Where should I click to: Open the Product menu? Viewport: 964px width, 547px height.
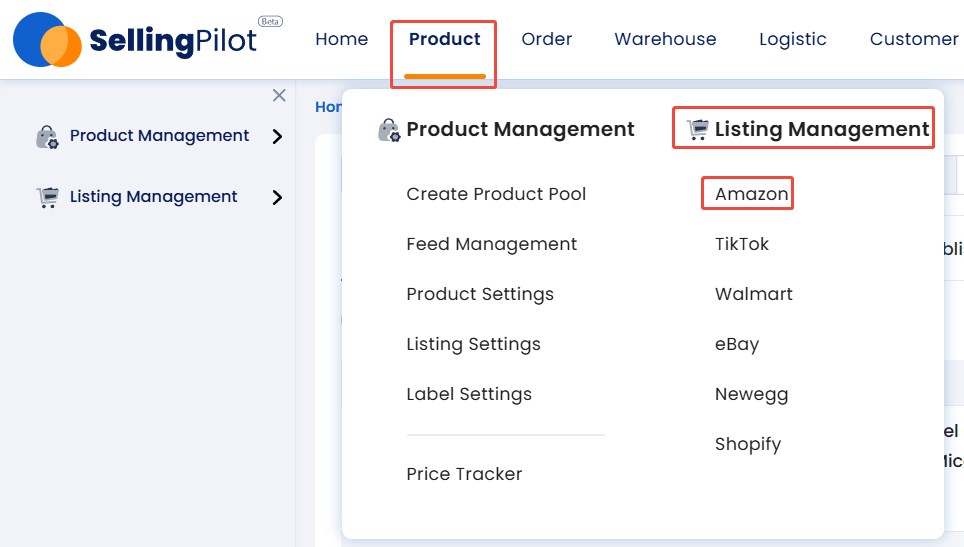point(444,39)
